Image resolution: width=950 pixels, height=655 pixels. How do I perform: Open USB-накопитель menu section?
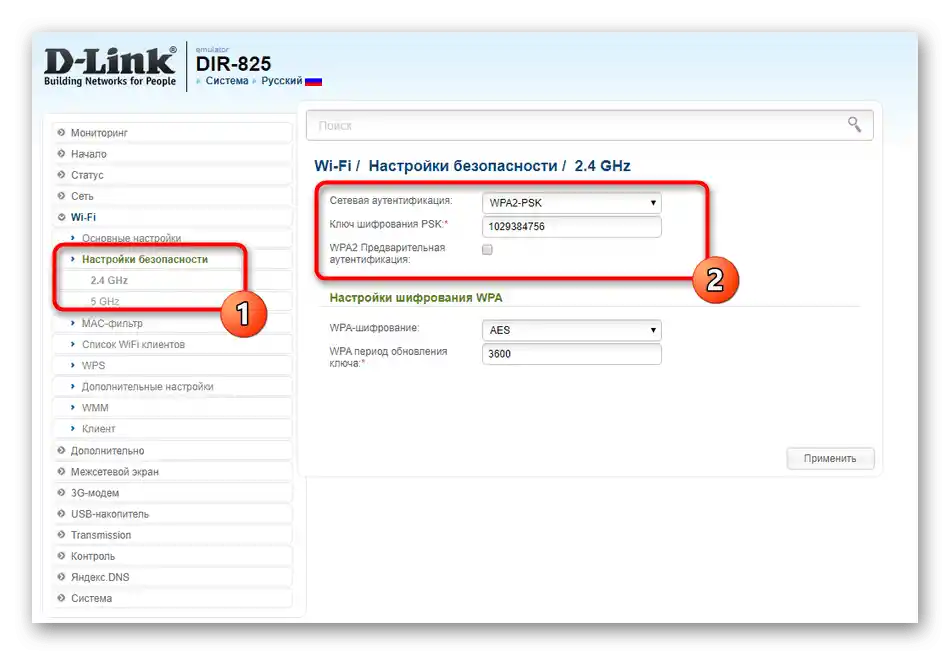coord(110,514)
